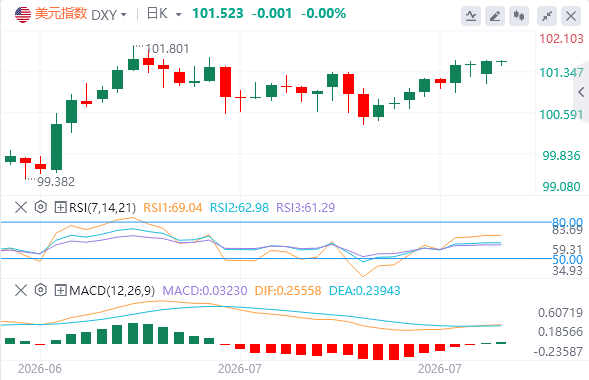The image size is (589, 380).
Task: Click the 101.801 high price marker
Action: pos(167,48)
